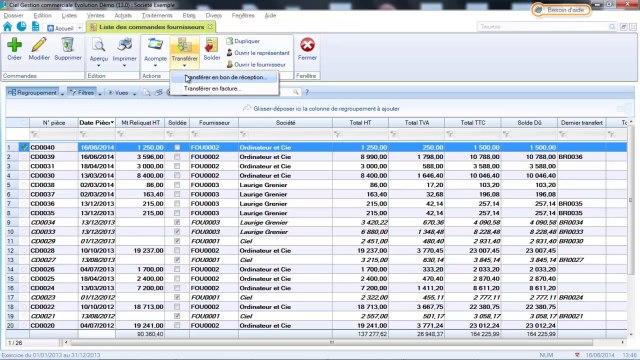The image size is (640, 360).
Task: Toggle the Soldée checkbox for CD0028
Action: [177, 251]
